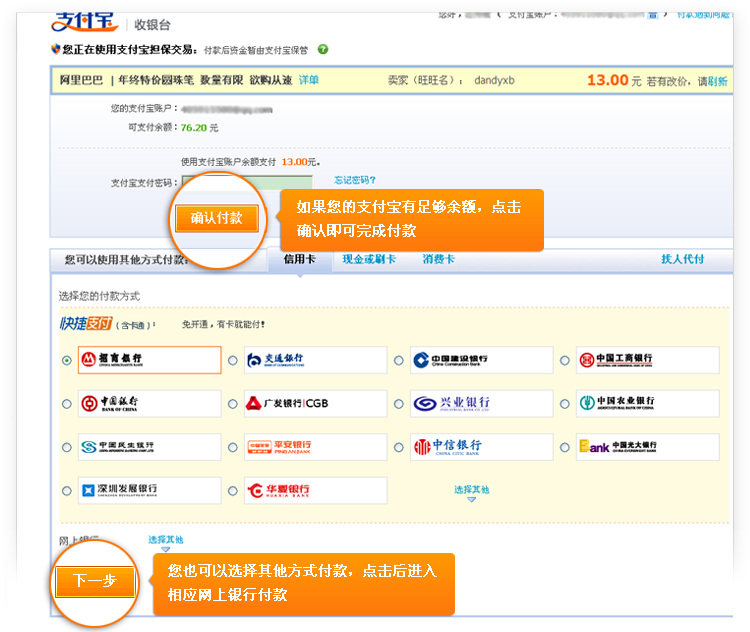Click the guarantee shield icon
Screen dimensions: 750x632
(56, 49)
